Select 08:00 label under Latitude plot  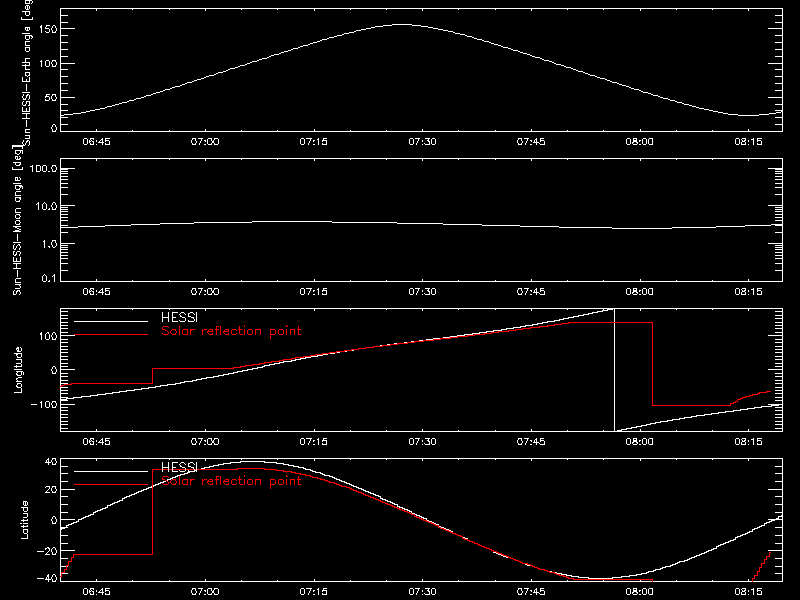pyautogui.click(x=640, y=592)
